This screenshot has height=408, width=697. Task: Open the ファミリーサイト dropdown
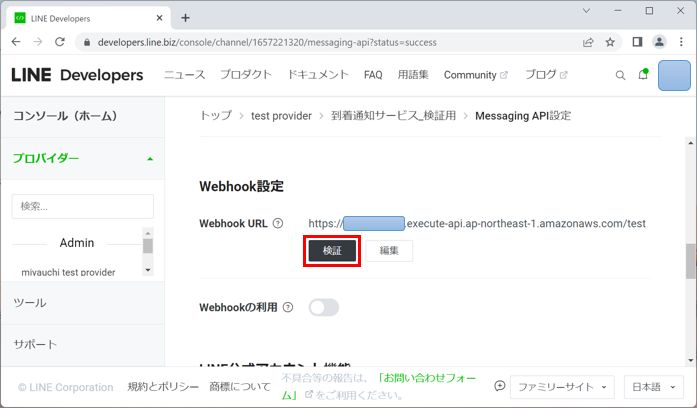562,387
